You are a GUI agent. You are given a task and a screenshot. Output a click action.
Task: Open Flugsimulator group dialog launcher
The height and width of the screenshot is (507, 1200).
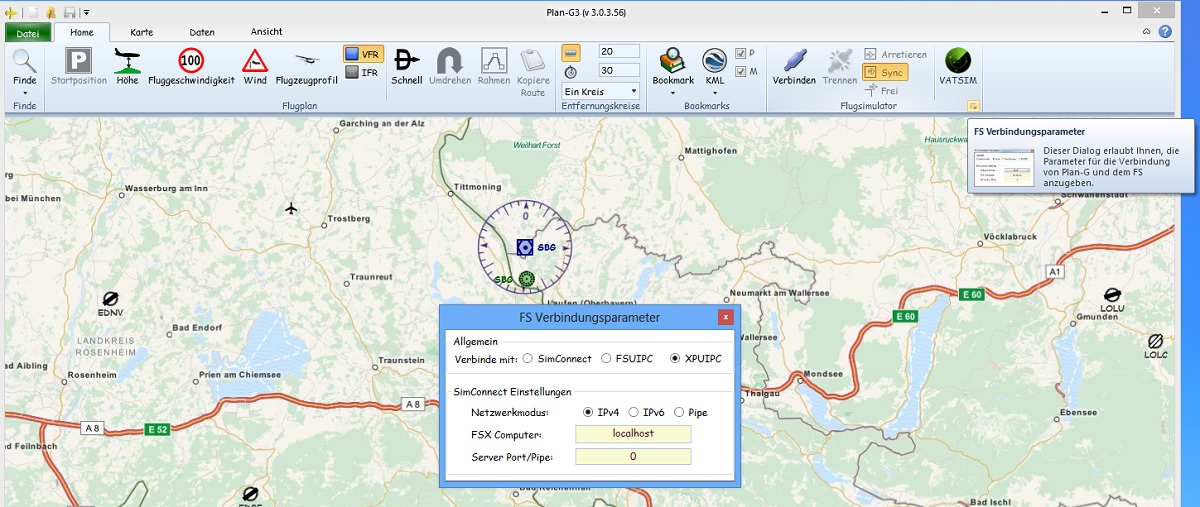coord(972,106)
